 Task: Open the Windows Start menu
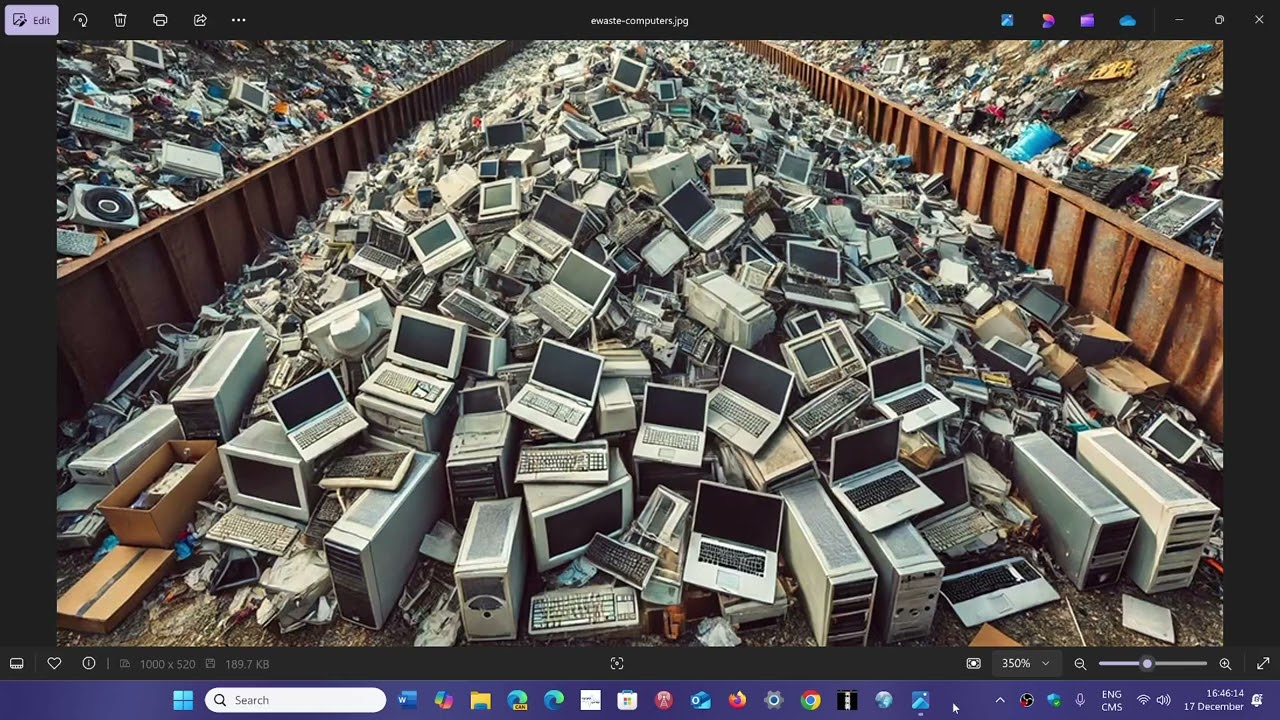(x=183, y=700)
